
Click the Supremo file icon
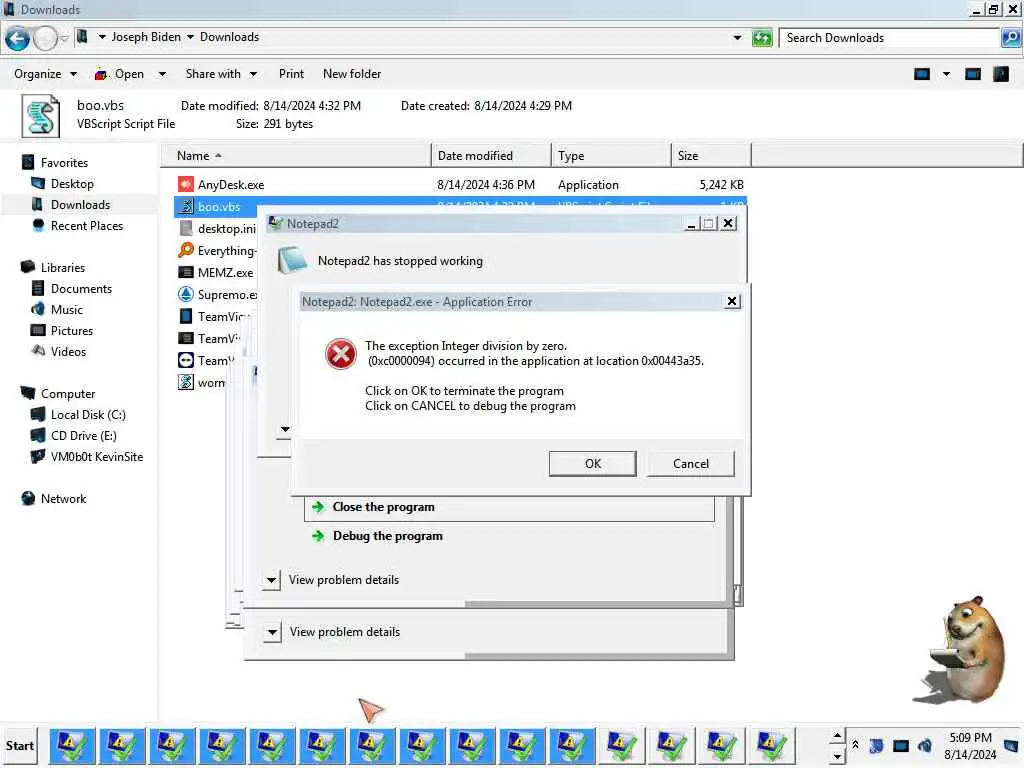click(x=186, y=294)
